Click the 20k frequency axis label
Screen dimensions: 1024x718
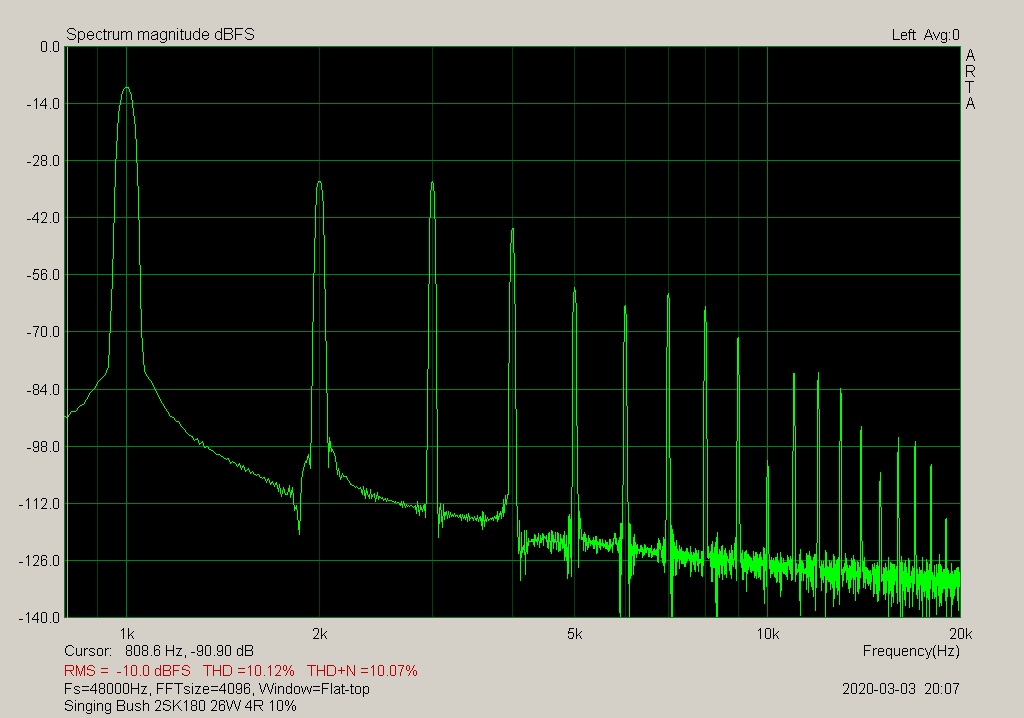point(961,634)
